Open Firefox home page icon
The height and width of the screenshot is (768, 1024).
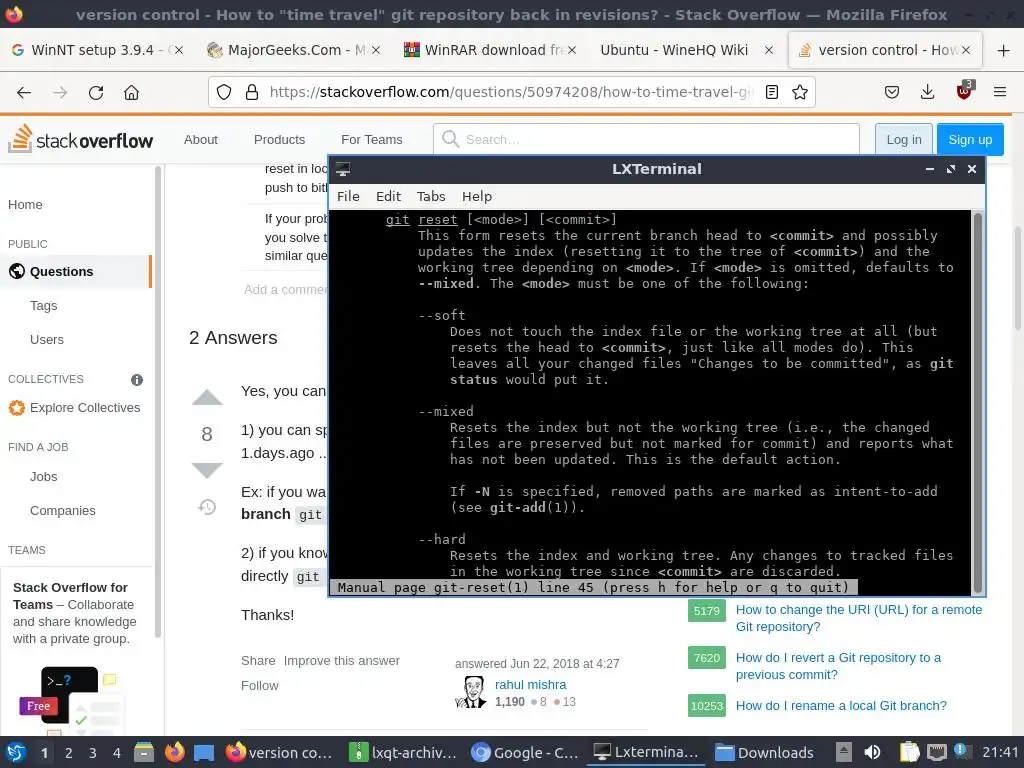[x=131, y=93]
